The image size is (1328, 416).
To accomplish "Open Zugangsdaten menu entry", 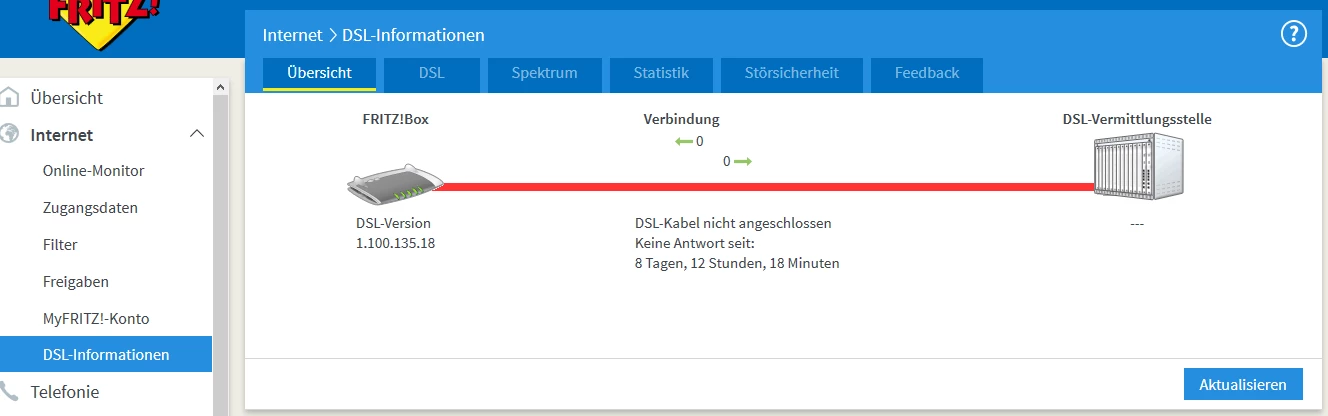I will point(90,208).
